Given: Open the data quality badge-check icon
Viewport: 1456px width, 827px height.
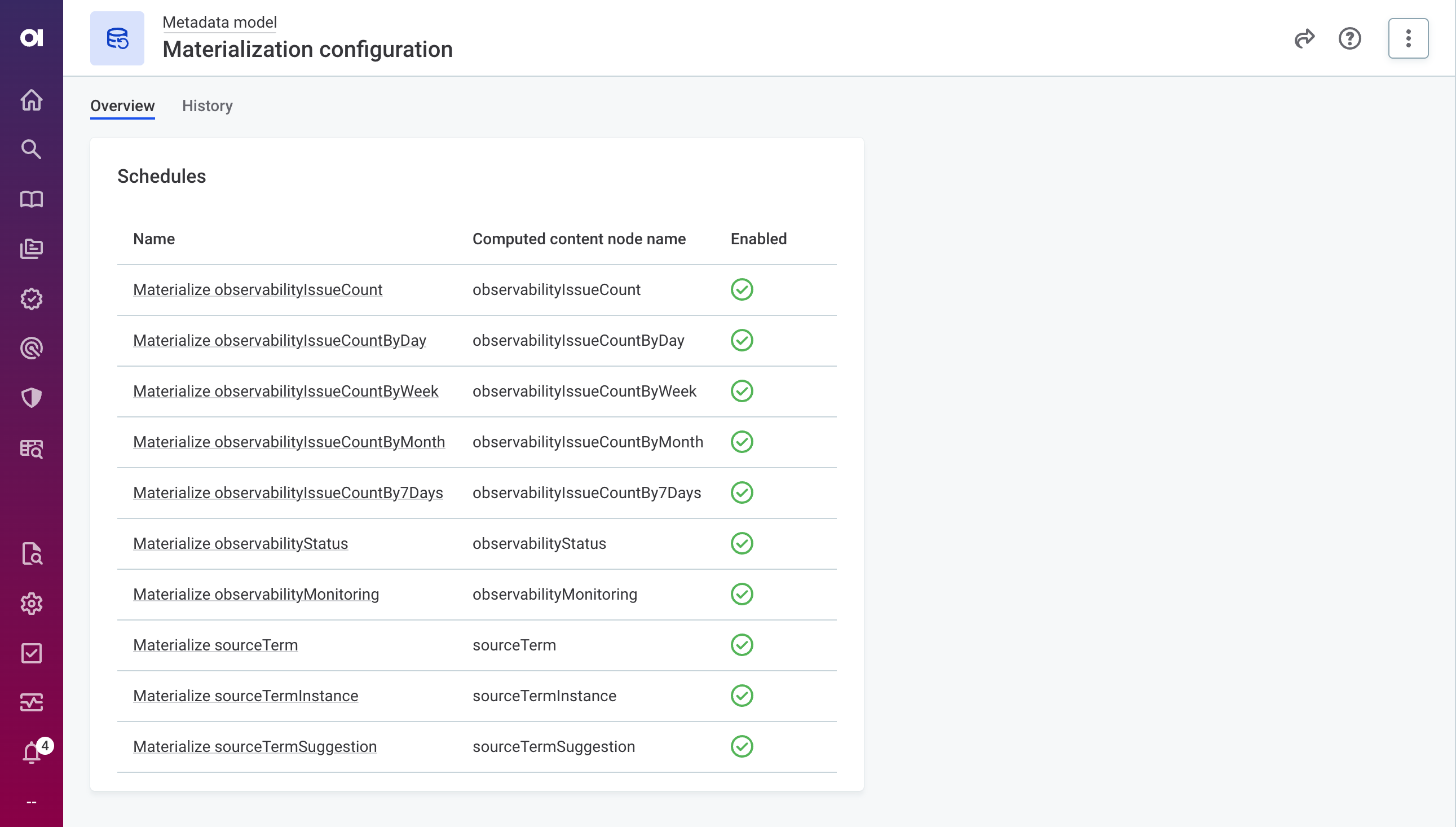Looking at the screenshot, I should coord(31,299).
